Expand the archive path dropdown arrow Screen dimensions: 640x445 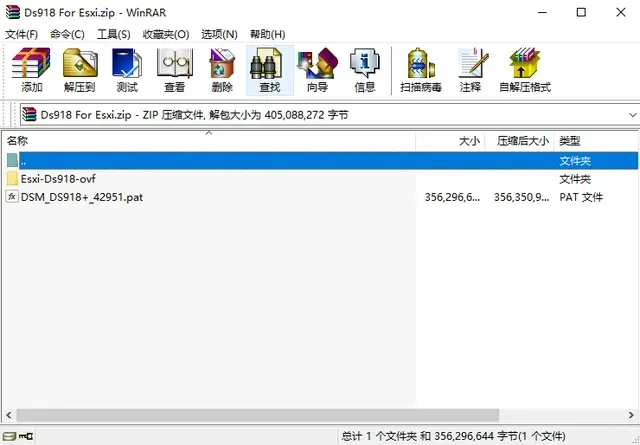click(632, 115)
